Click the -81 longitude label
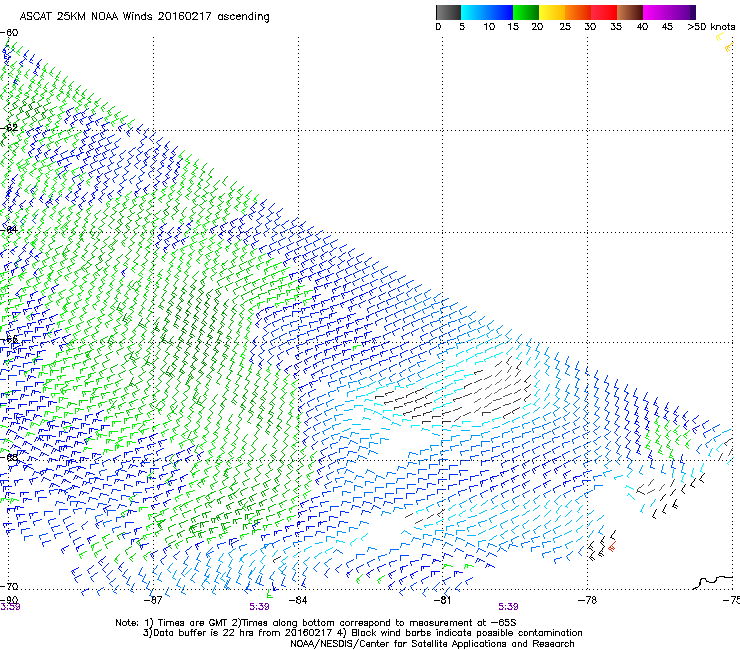This screenshot has height=650, width=740. pyautogui.click(x=442, y=600)
